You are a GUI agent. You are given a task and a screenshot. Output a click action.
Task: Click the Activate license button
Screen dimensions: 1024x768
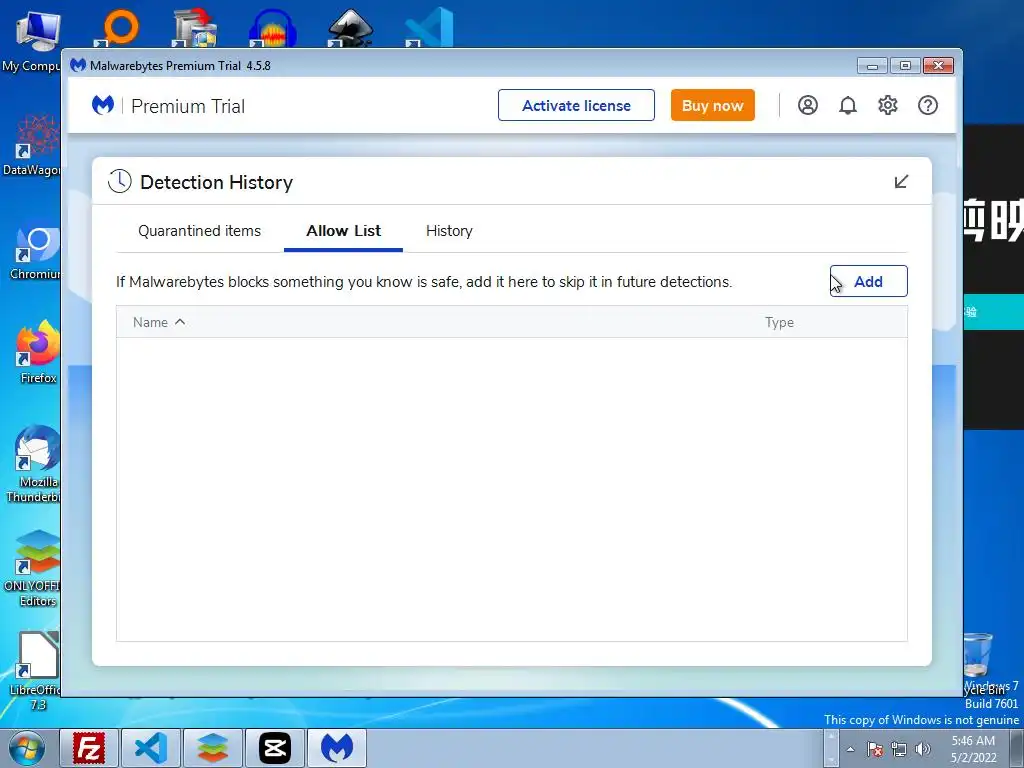pos(576,105)
